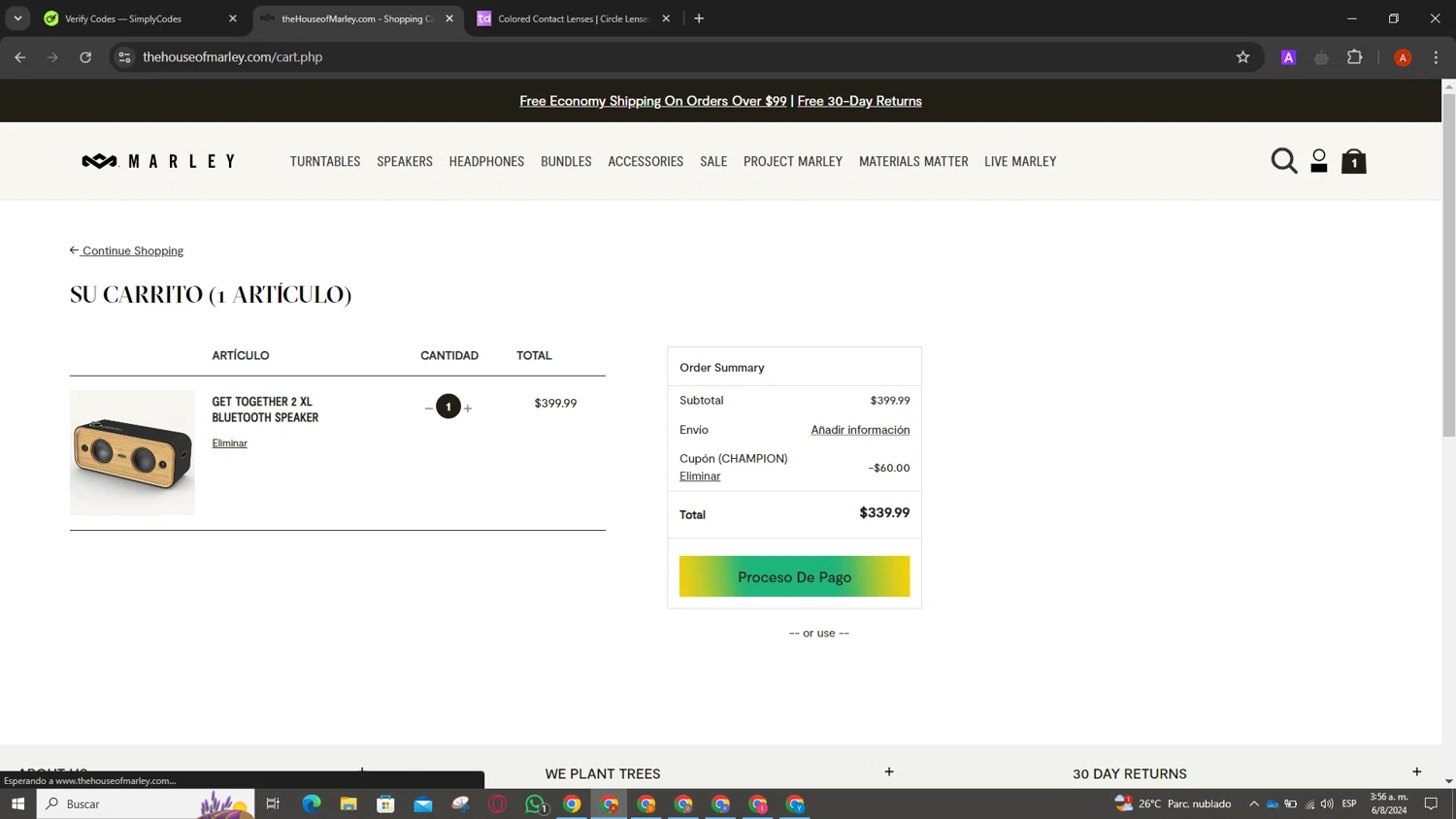Image resolution: width=1456 pixels, height=819 pixels.
Task: Switch to the Colored Contact Lenses tab
Action: 573,18
